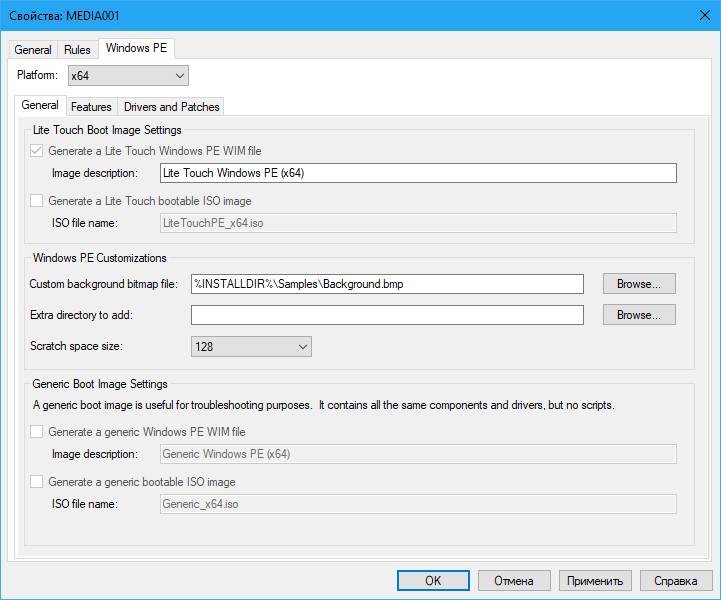Switch to the Rules tab
The image size is (721, 600).
(x=77, y=50)
